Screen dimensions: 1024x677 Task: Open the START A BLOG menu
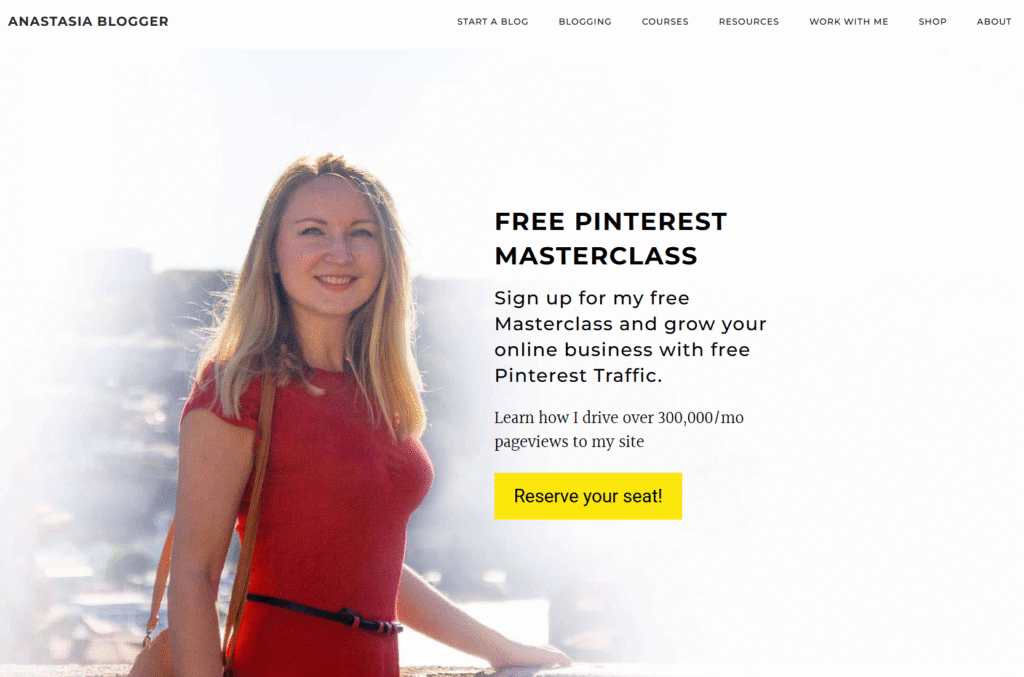[x=492, y=22]
